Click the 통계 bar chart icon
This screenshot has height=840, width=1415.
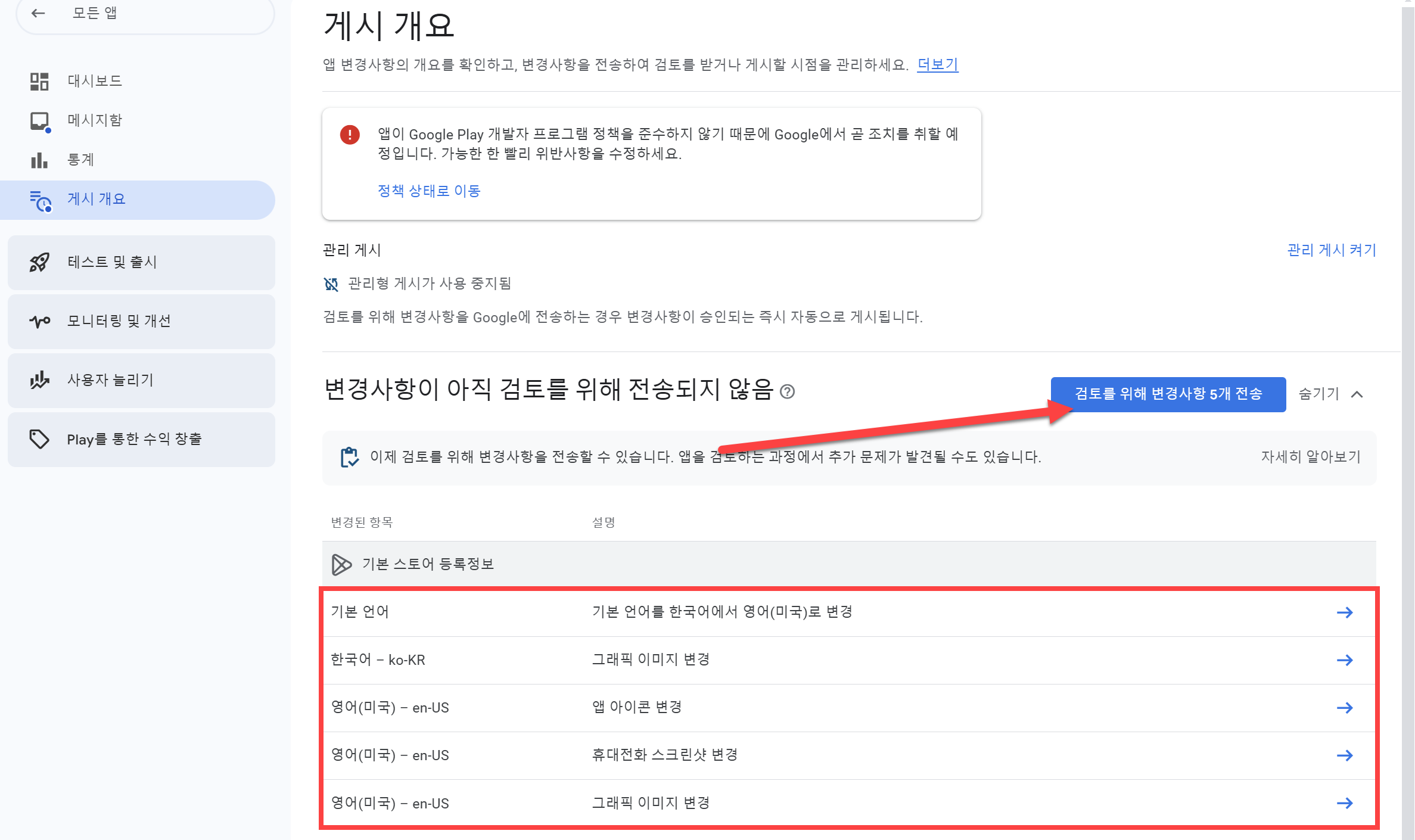[39, 160]
